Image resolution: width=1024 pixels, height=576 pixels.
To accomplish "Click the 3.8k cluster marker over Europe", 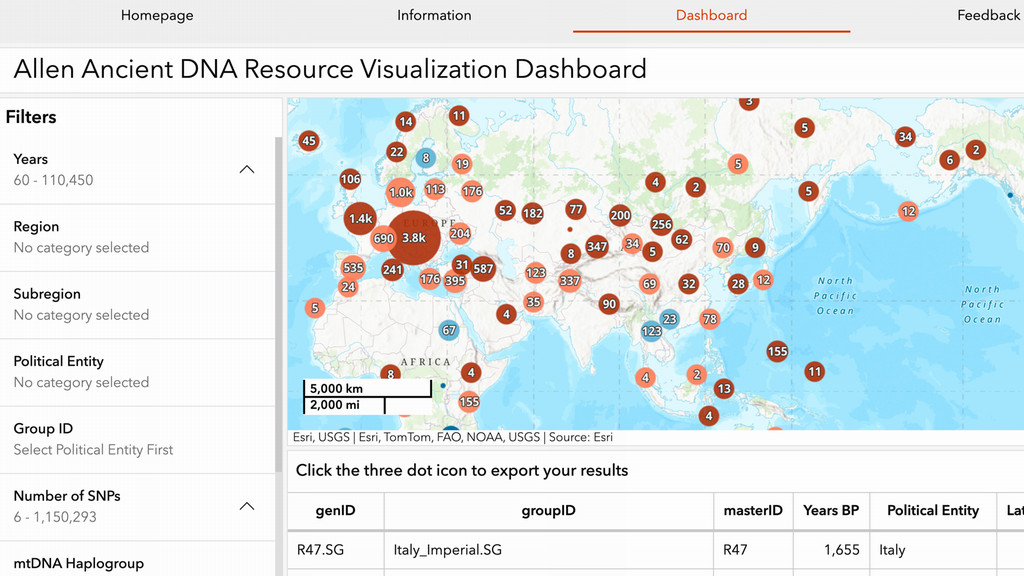I will click(x=413, y=238).
